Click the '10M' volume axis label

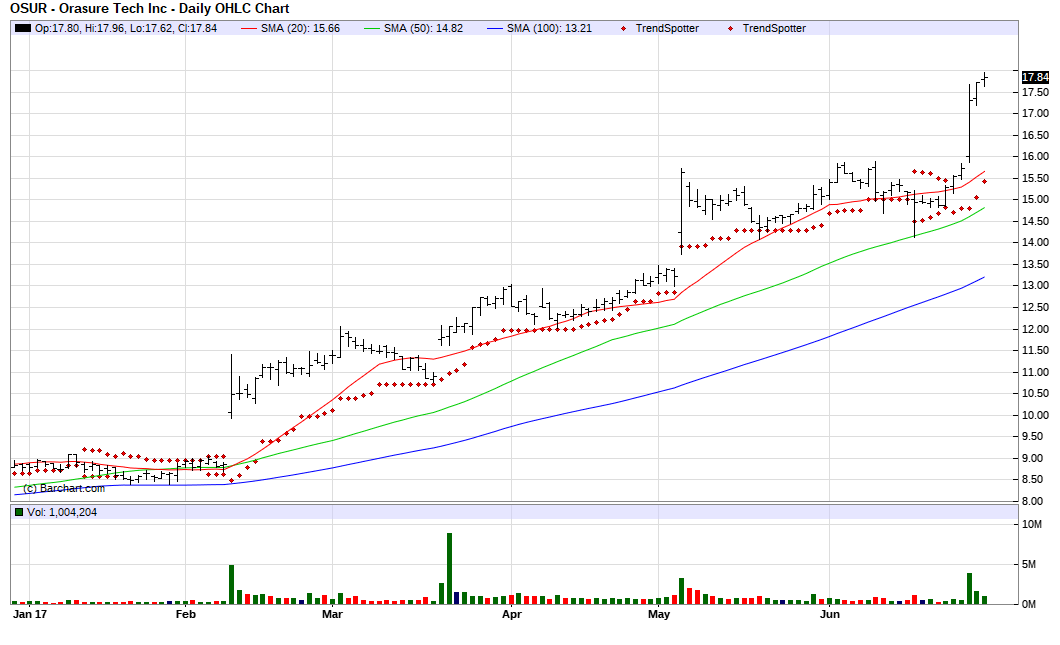1032,525
